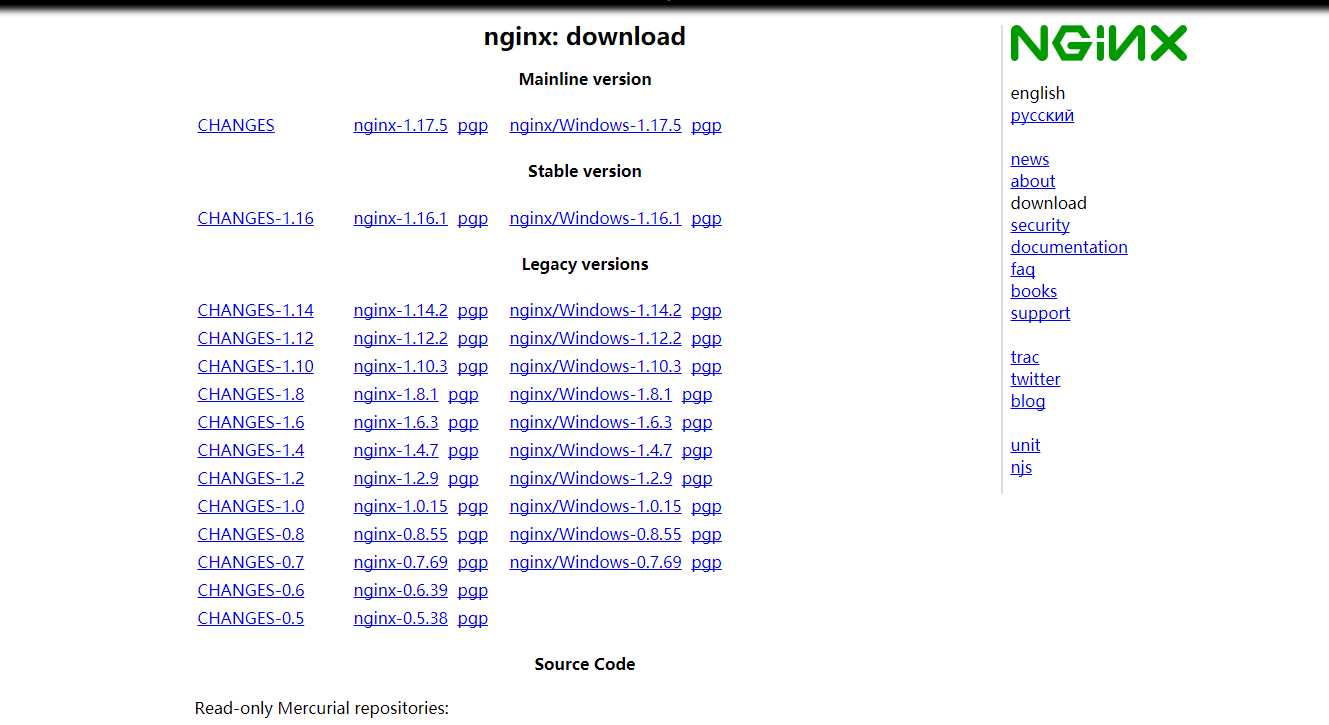
Task: Open pgp signature for nginx/Windows-1.17.5
Action: point(706,126)
